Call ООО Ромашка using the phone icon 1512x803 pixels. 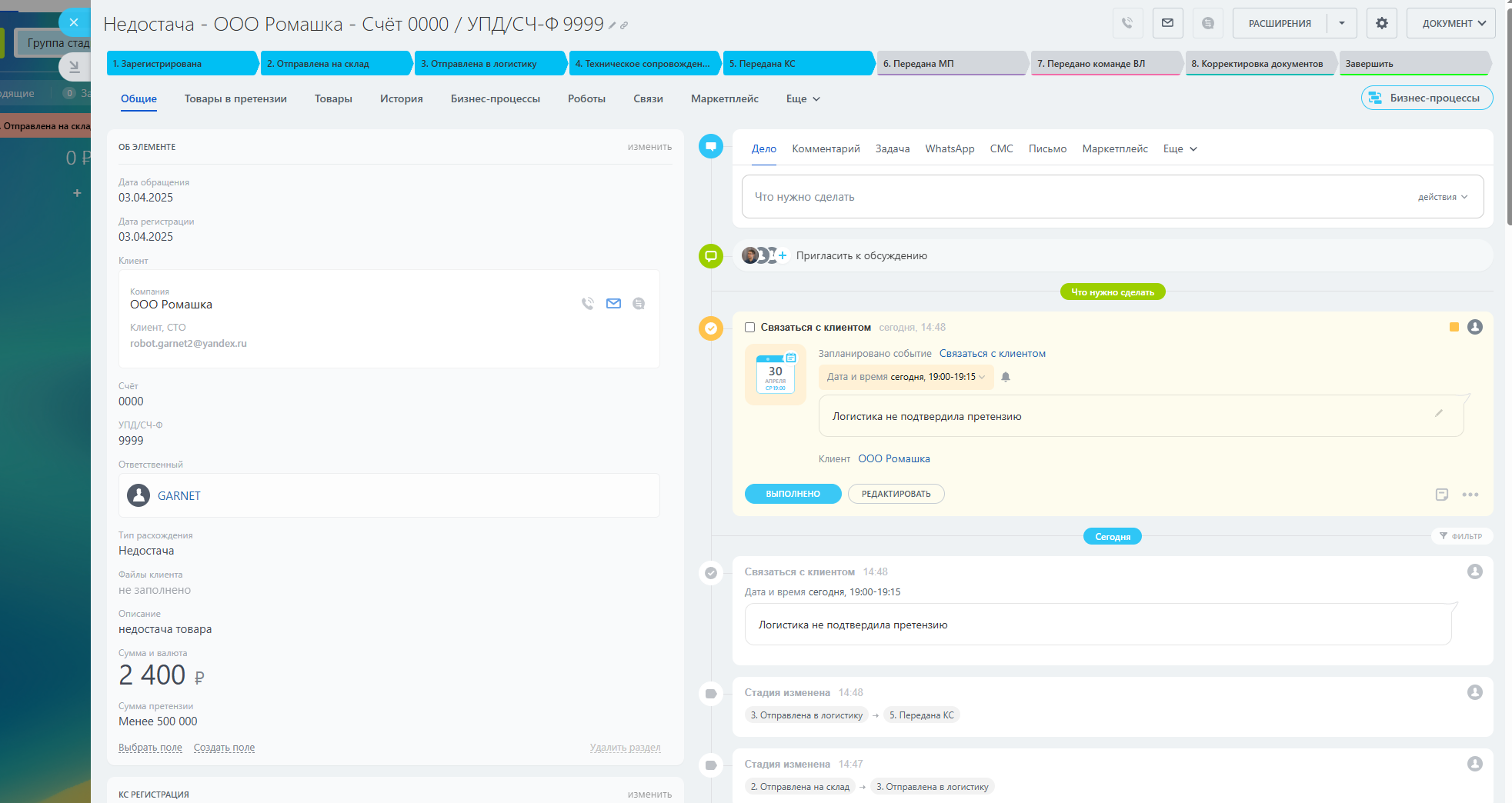(x=588, y=304)
